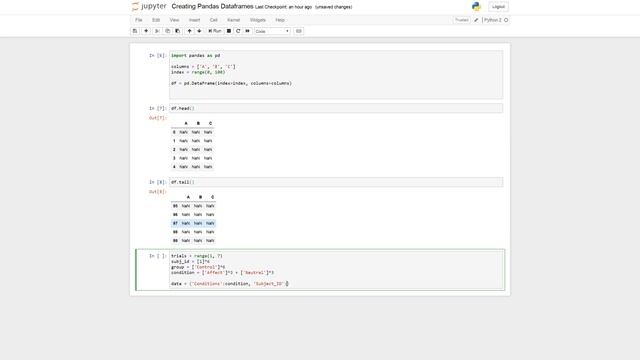Click into the df.head() code cell
The image size is (640, 360).
coord(336,108)
